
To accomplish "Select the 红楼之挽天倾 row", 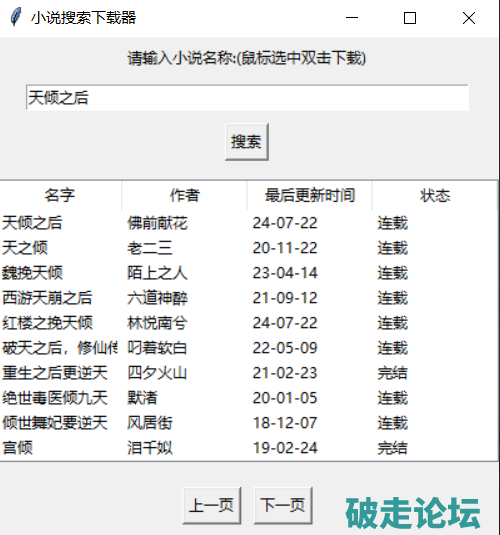I will (x=248, y=323).
